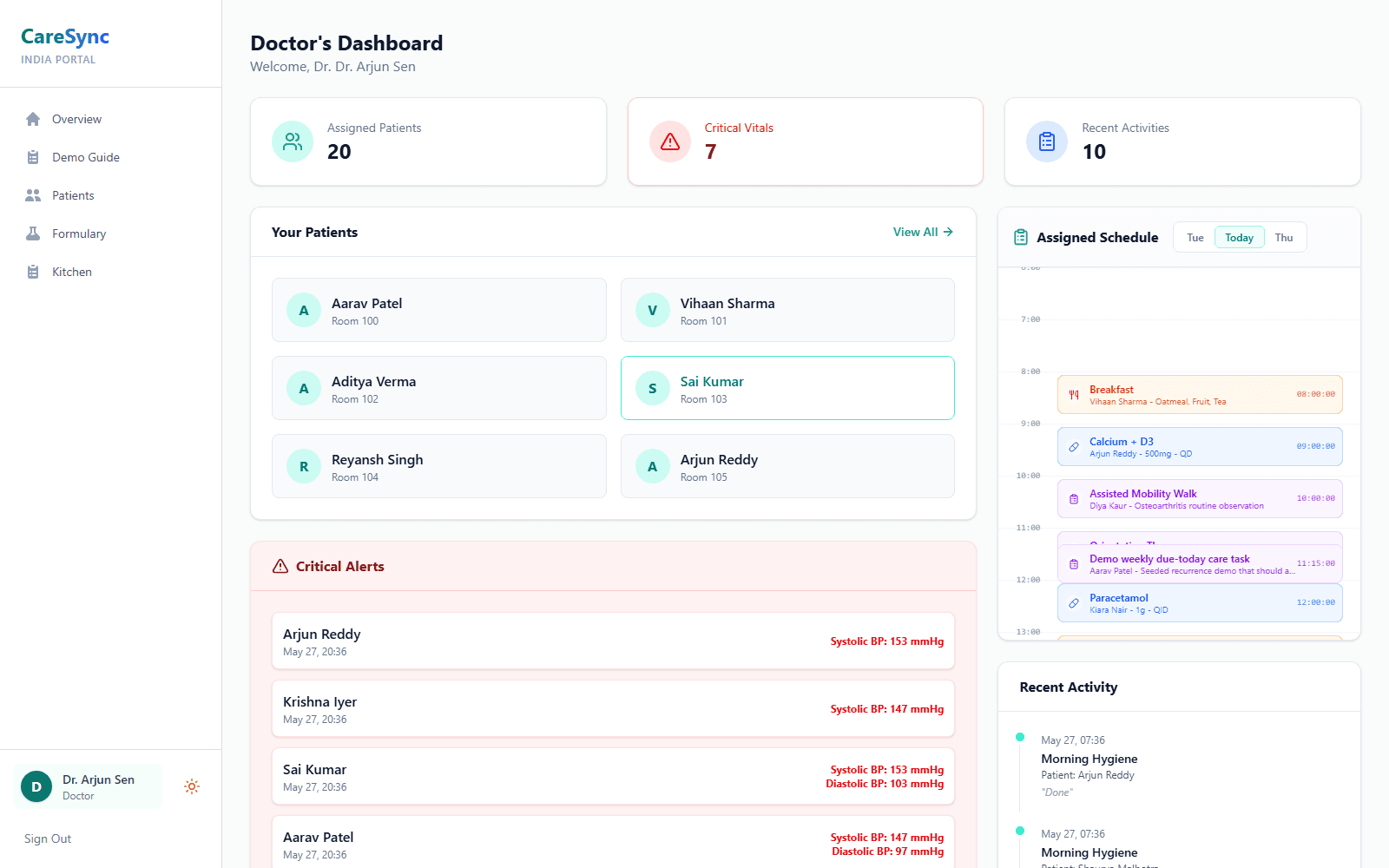Screen dimensions: 1389x868
Task: Click Vihaan Sharma's V avatar
Action: click(653, 310)
